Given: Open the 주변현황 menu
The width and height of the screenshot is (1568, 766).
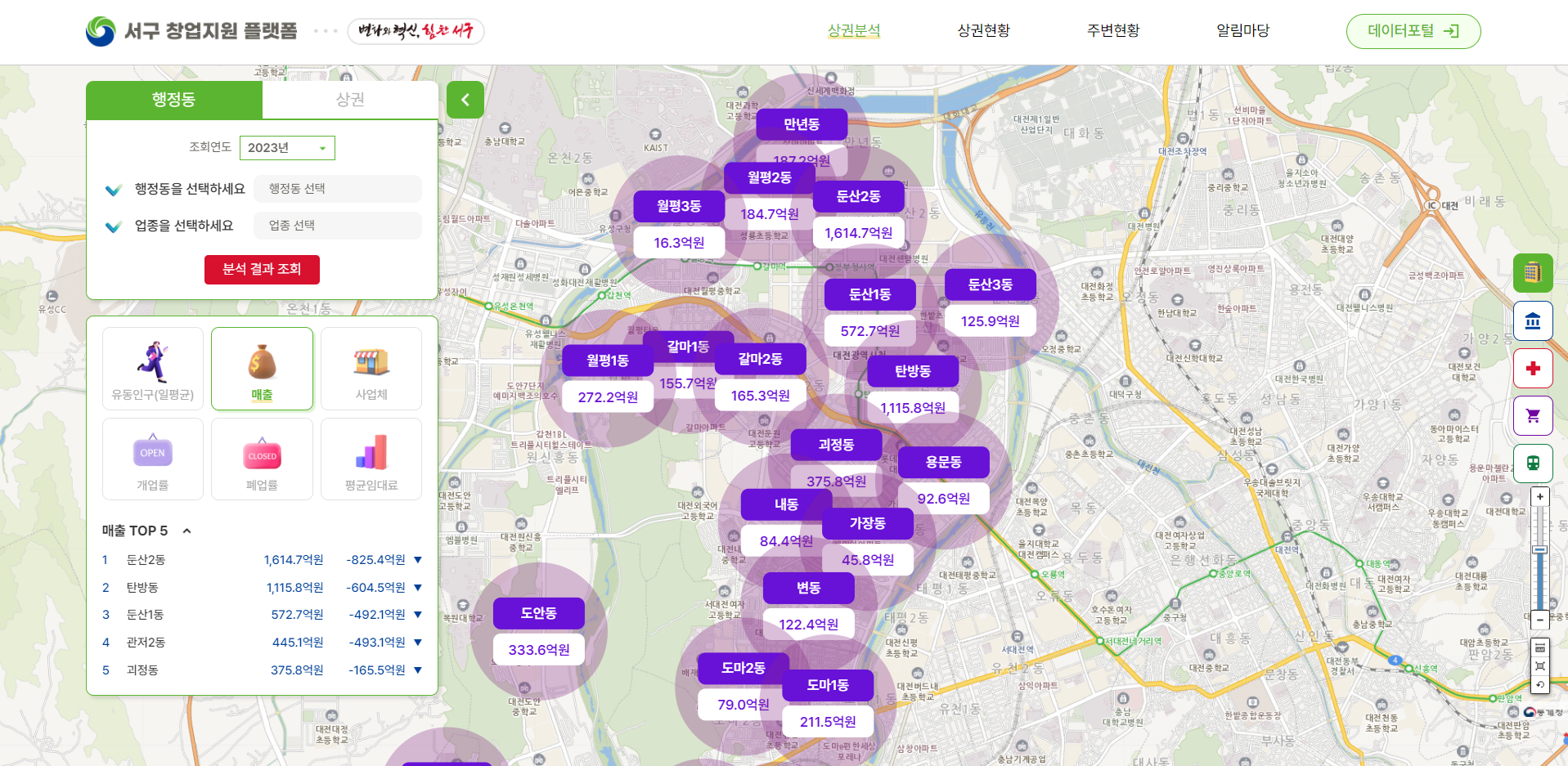Looking at the screenshot, I should [1113, 31].
